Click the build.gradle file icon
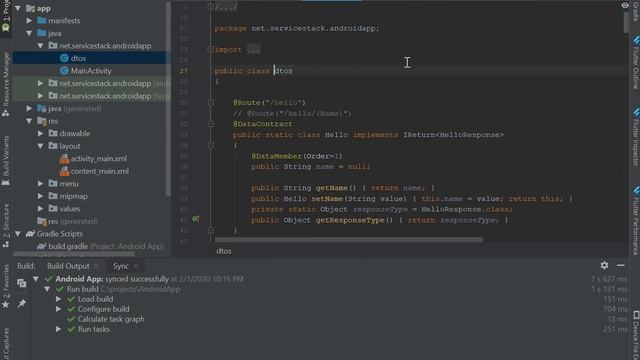The width and height of the screenshot is (640, 360). tap(41, 247)
